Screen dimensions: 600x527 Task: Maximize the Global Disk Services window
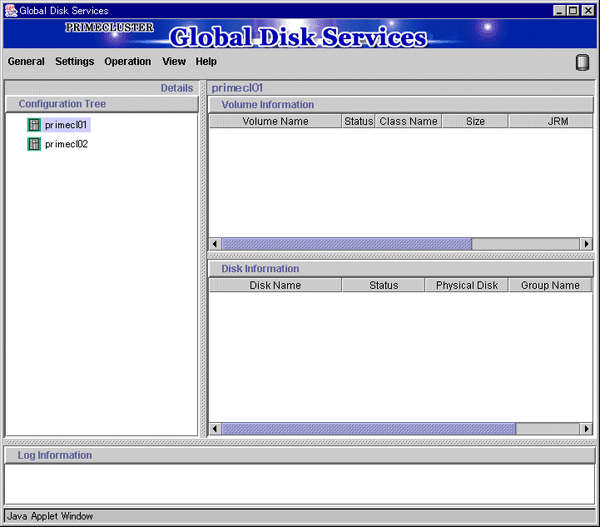pos(573,10)
